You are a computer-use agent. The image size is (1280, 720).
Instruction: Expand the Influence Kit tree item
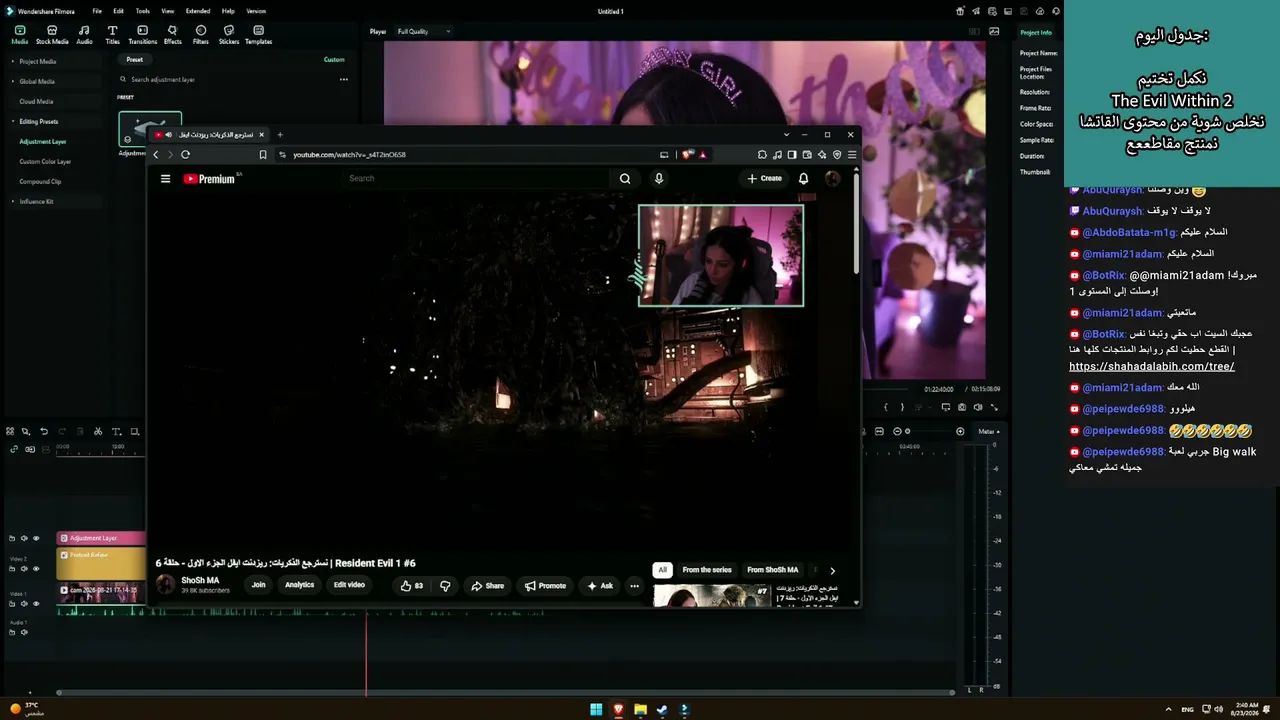click(x=12, y=202)
